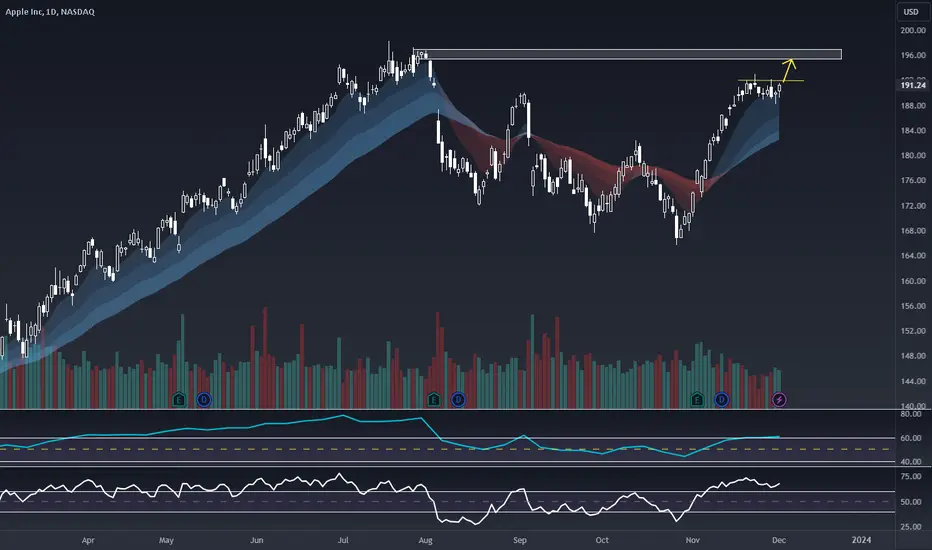This screenshot has height=550, width=932.
Task: Click the 80.00 indicator scale label
Action: pos(911,413)
